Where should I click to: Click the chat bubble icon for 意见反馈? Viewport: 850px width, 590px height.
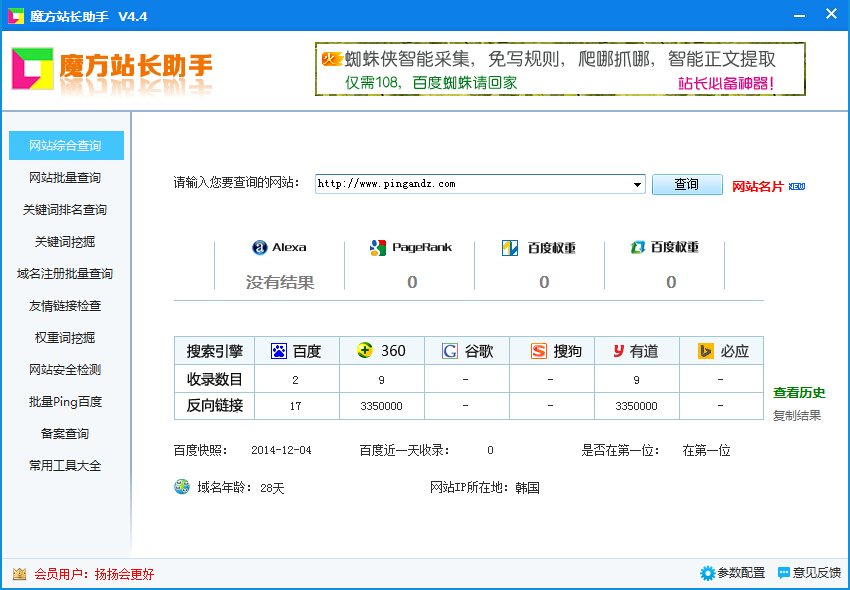click(783, 573)
